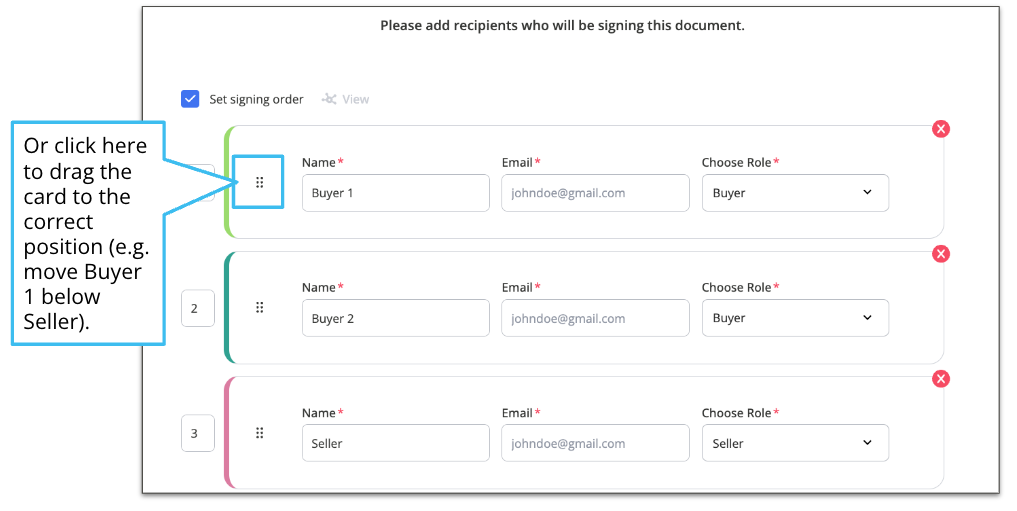Click the drag handle on Seller card
This screenshot has width=1017, height=511.
pos(259,433)
